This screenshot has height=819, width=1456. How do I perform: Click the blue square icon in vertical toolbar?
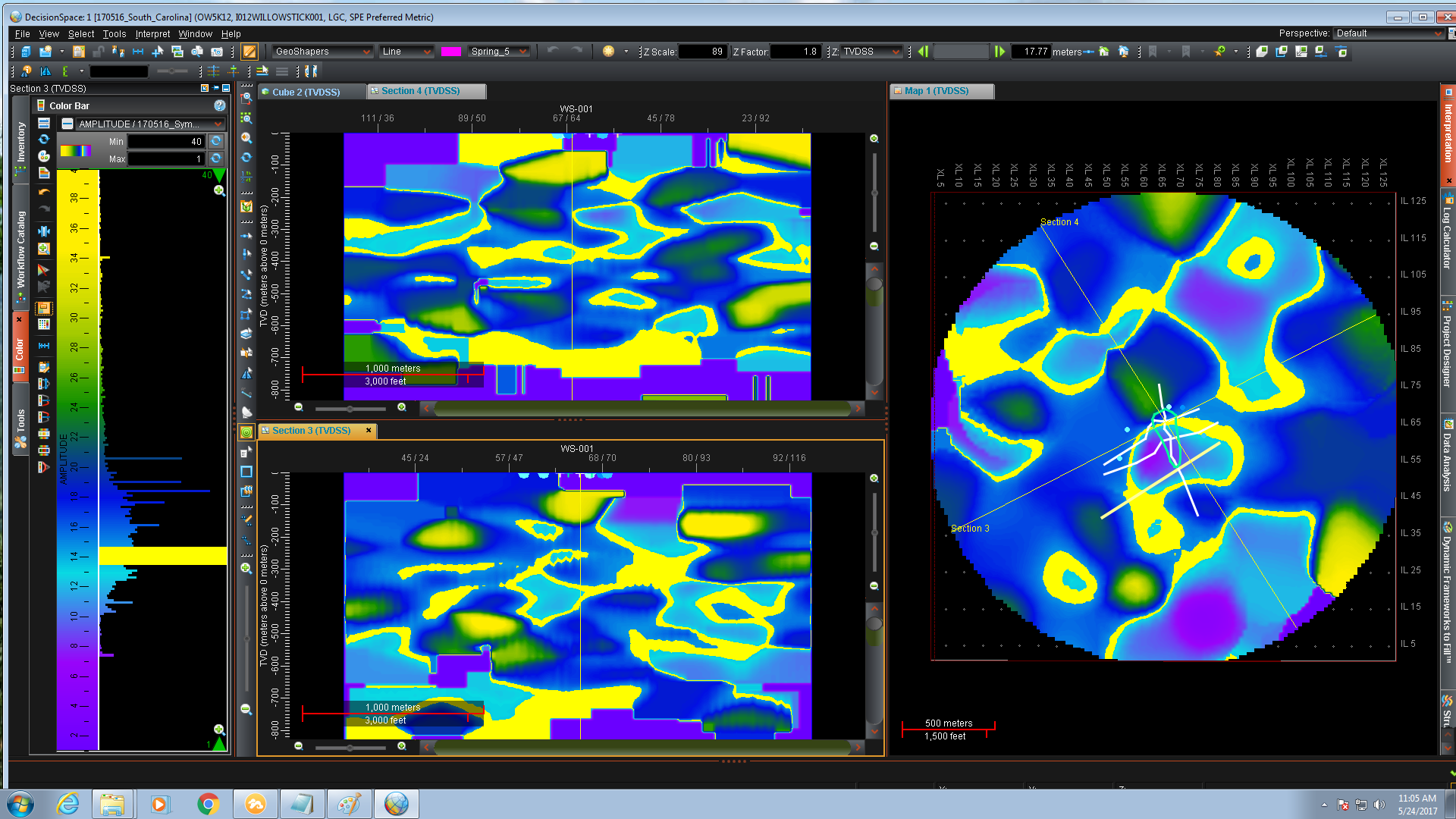coord(246,472)
